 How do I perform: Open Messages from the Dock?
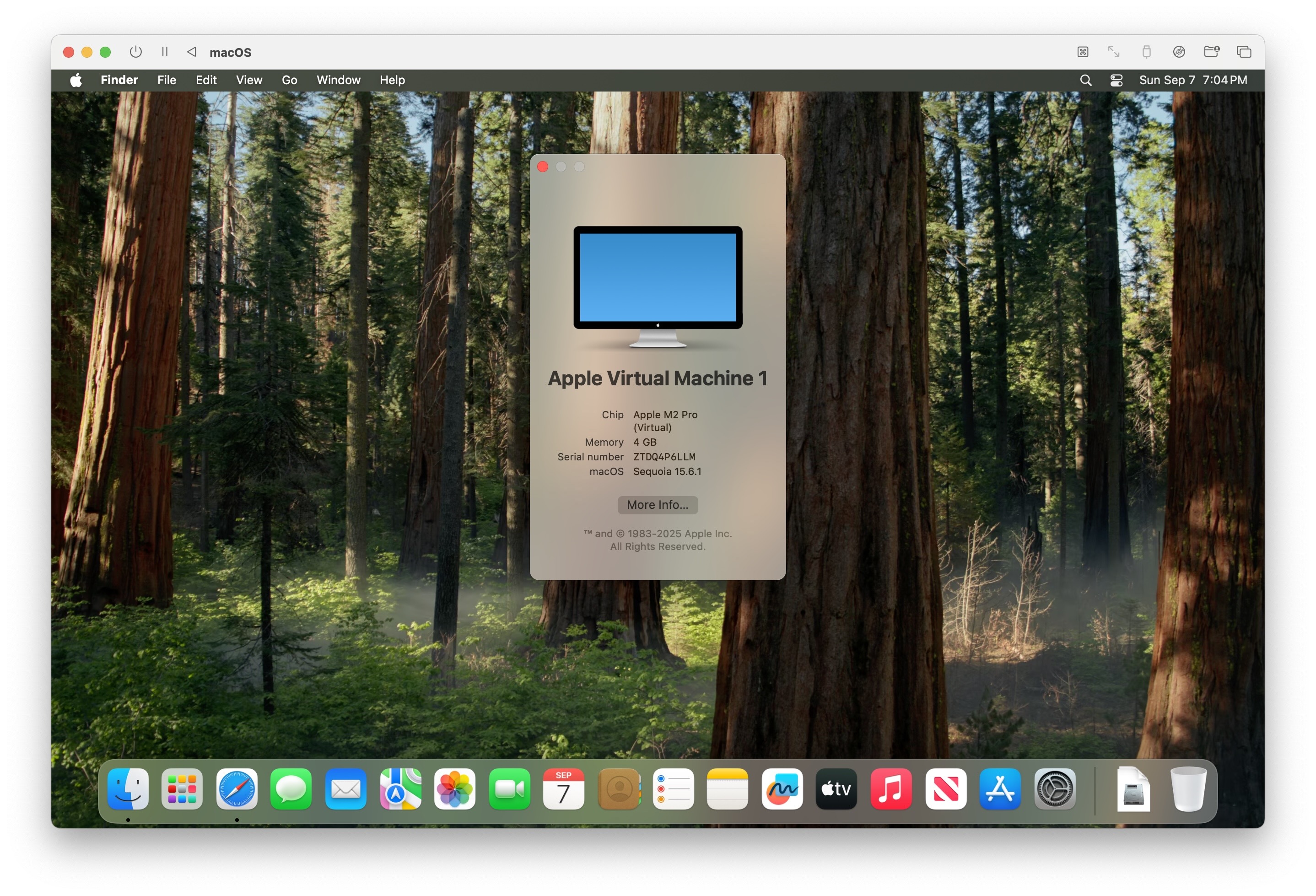[x=291, y=789]
